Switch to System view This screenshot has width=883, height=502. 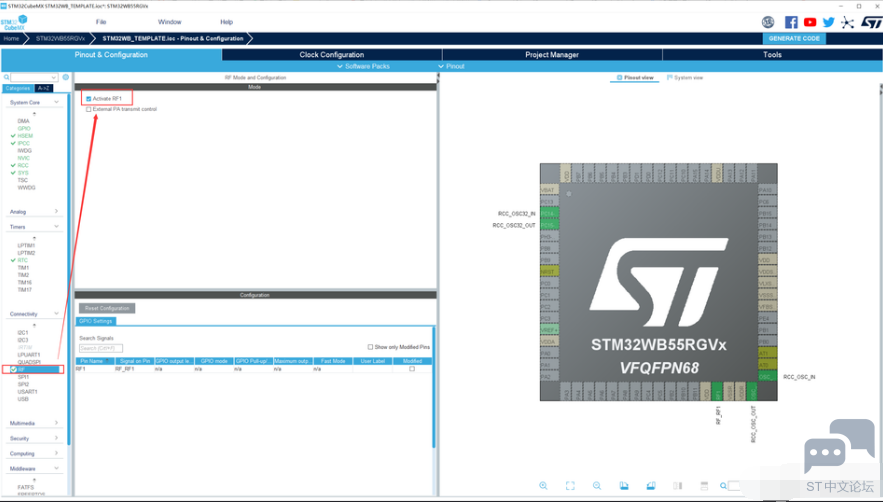(685, 78)
